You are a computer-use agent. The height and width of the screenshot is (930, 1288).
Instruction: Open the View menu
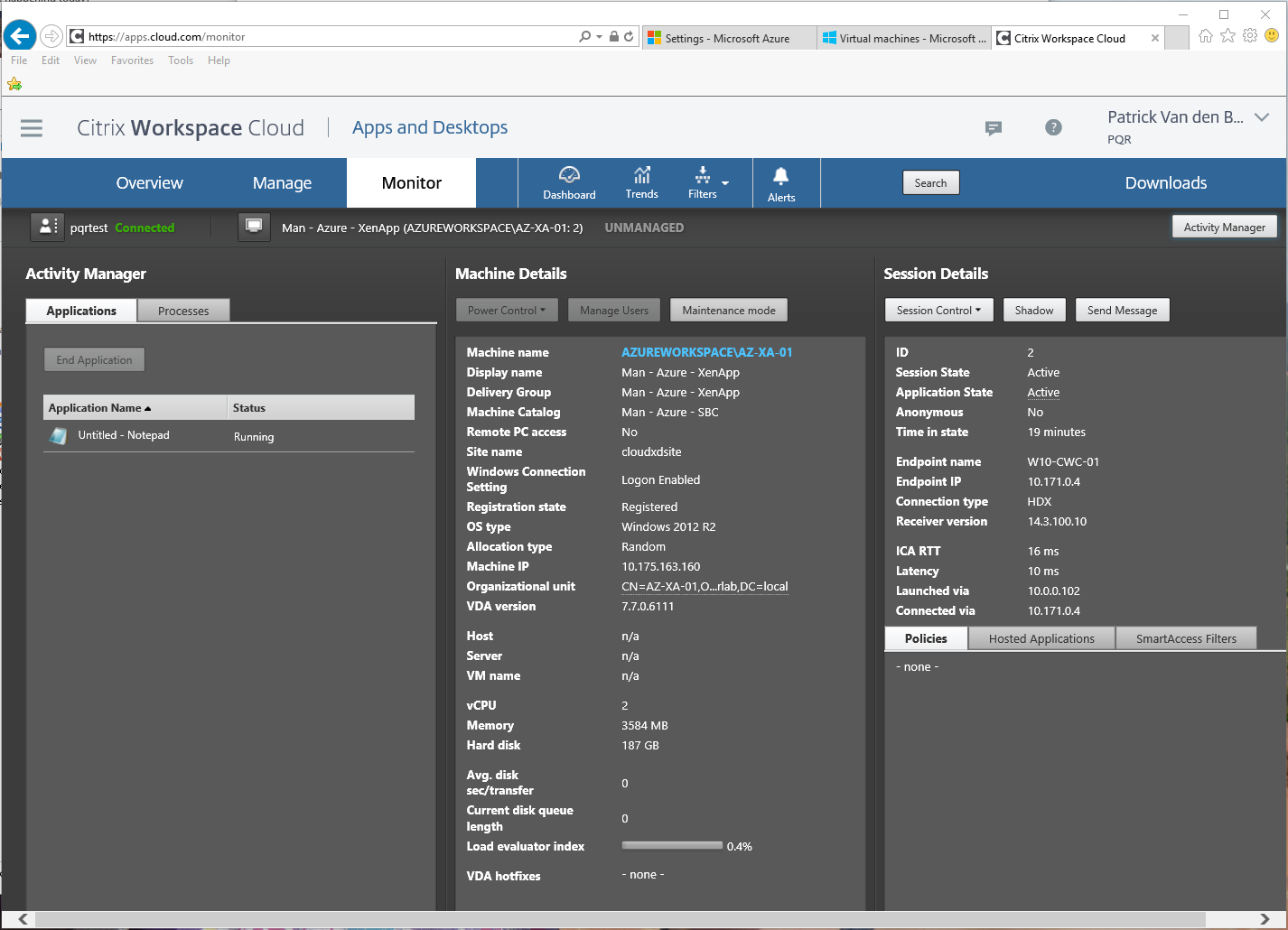pos(86,60)
